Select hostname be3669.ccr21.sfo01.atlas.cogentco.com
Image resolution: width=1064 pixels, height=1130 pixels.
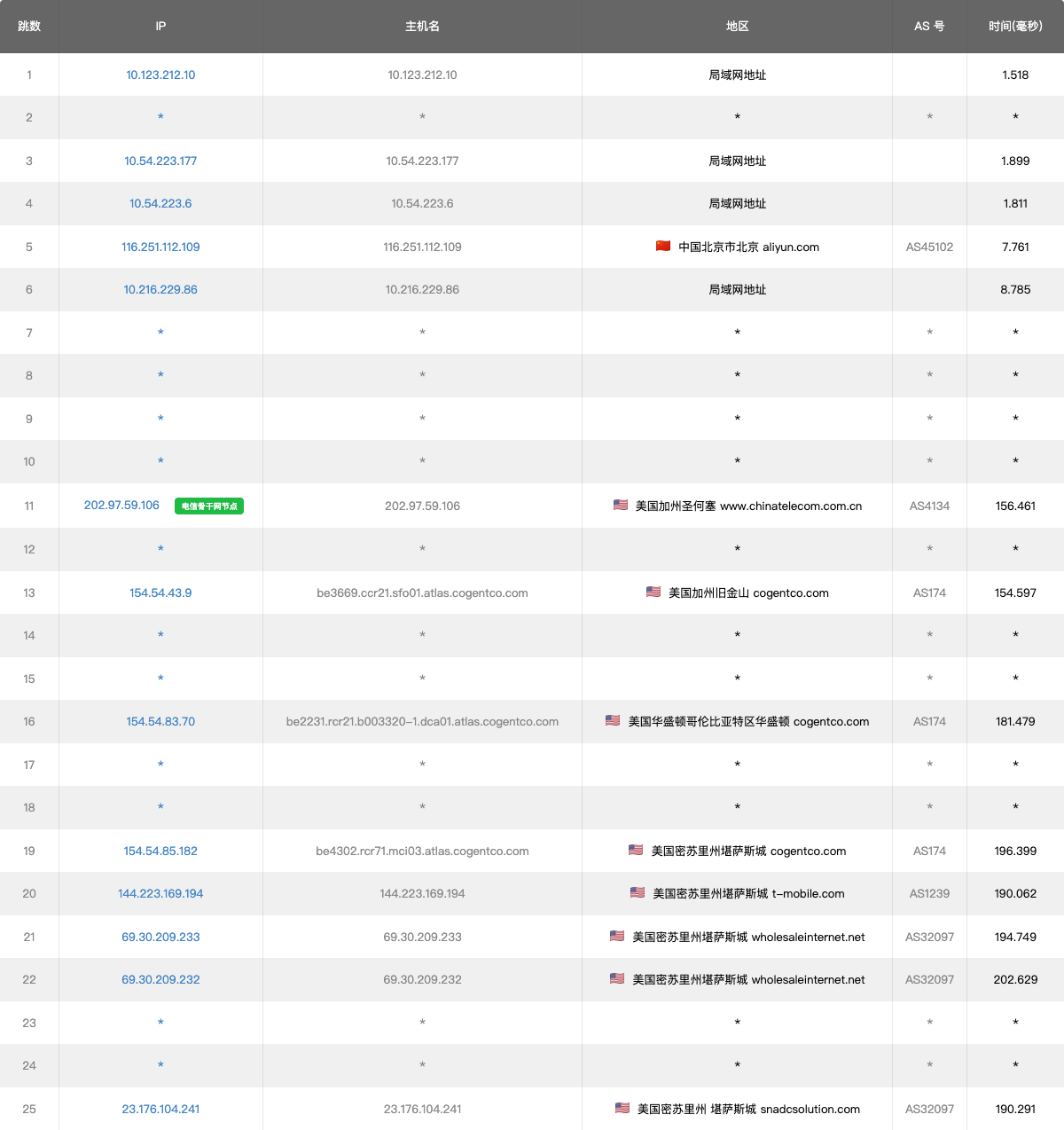click(422, 593)
